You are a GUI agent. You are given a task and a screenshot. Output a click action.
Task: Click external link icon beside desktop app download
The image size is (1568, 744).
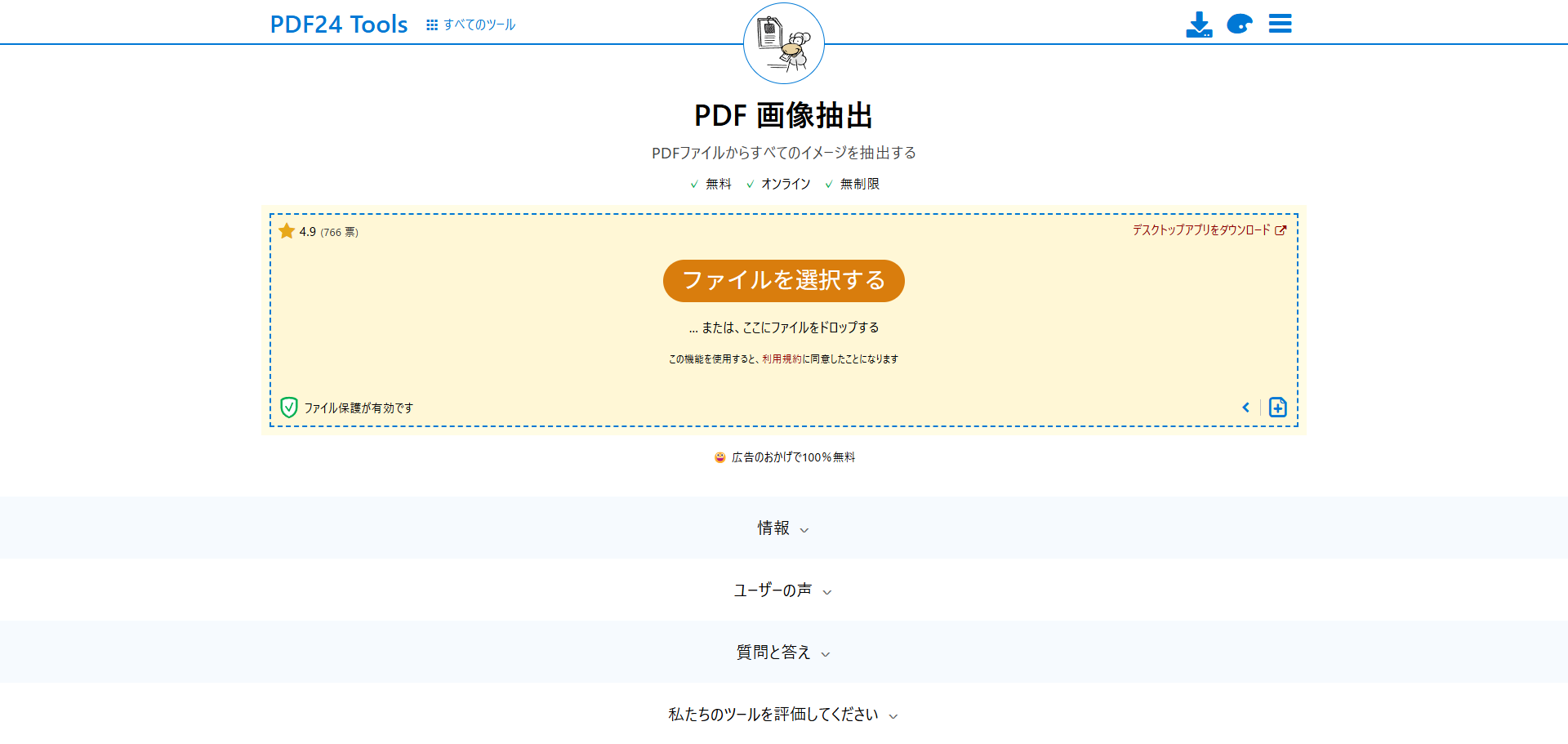pyautogui.click(x=1281, y=230)
